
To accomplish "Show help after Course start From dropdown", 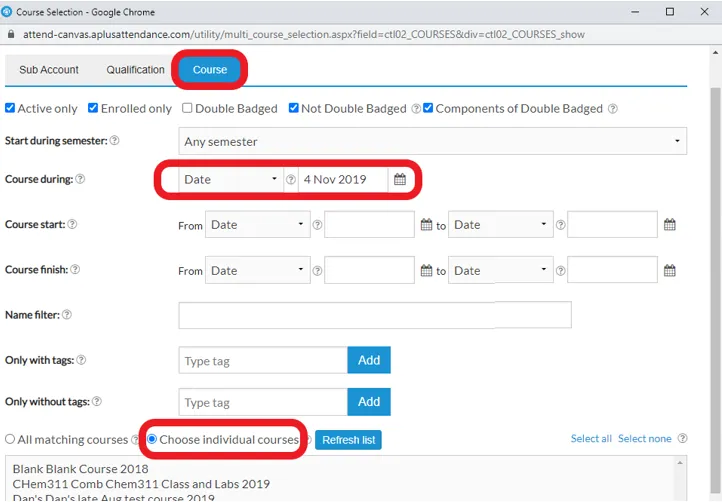I will pos(317,225).
